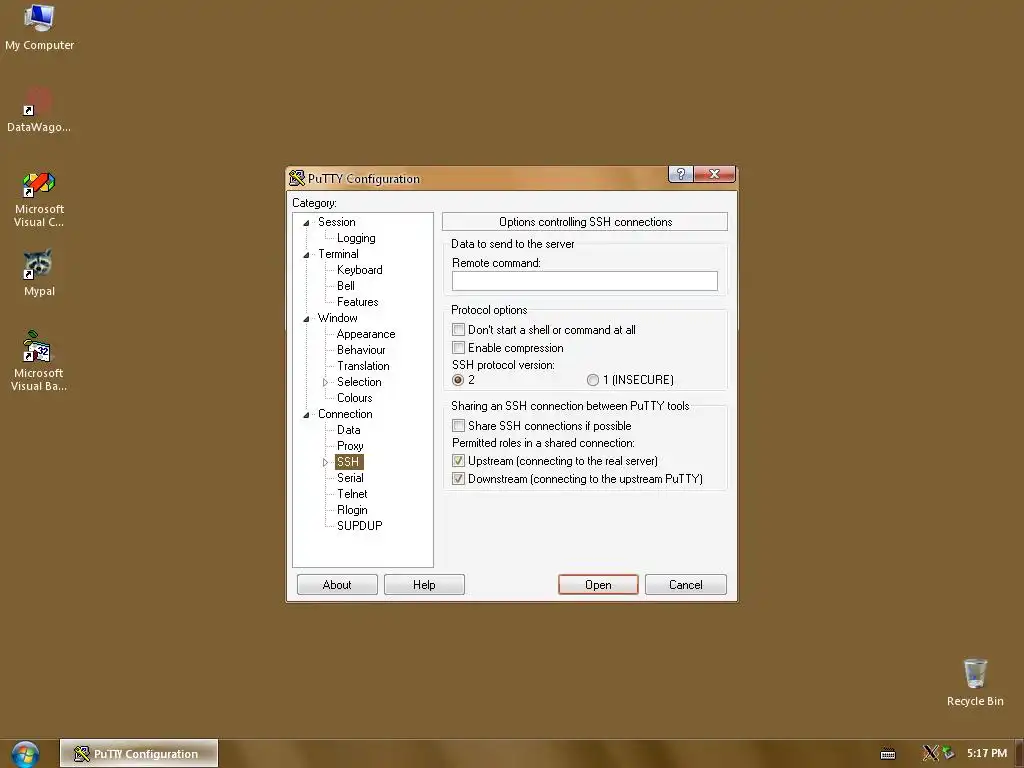Open the Colours settings category
The height and width of the screenshot is (768, 1024).
(354, 398)
